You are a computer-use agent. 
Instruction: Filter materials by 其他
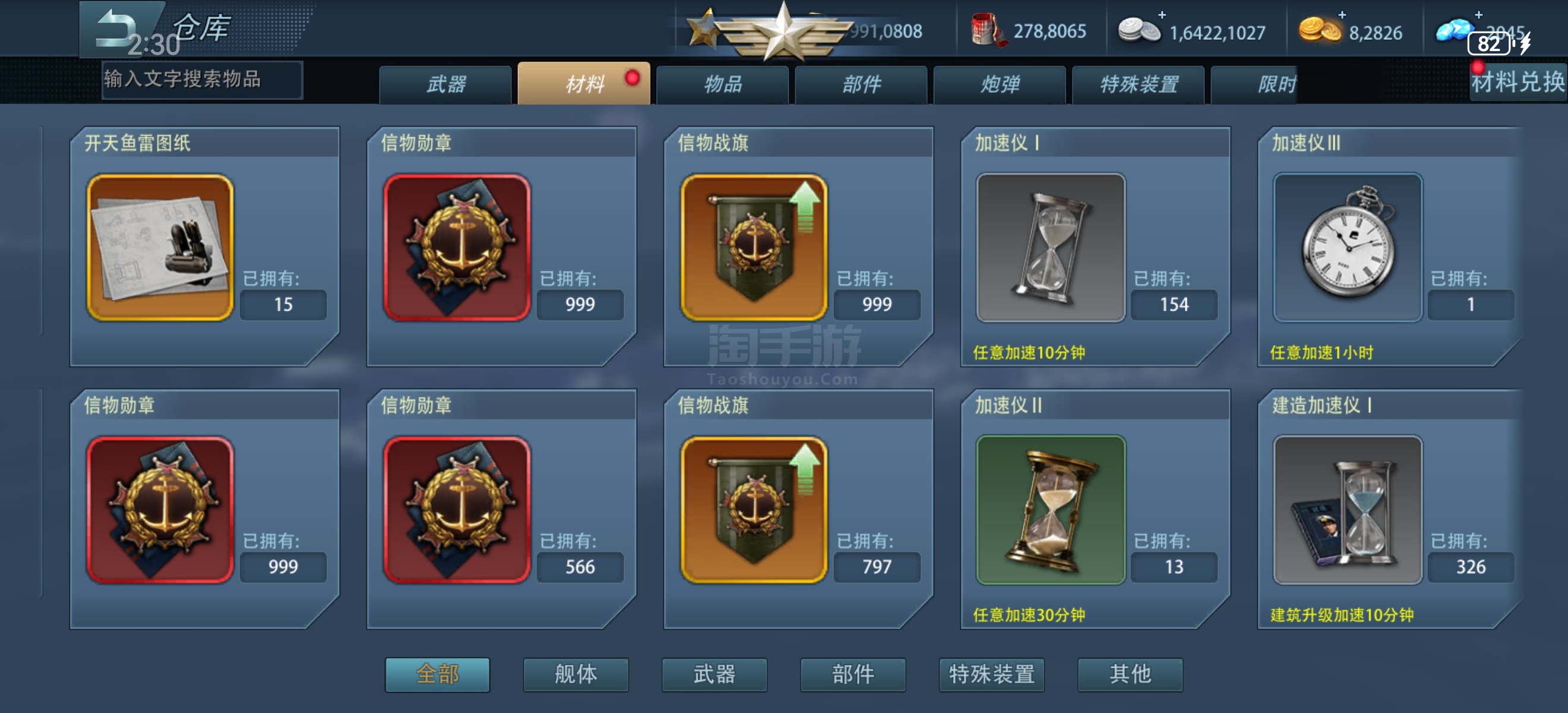tap(1130, 674)
